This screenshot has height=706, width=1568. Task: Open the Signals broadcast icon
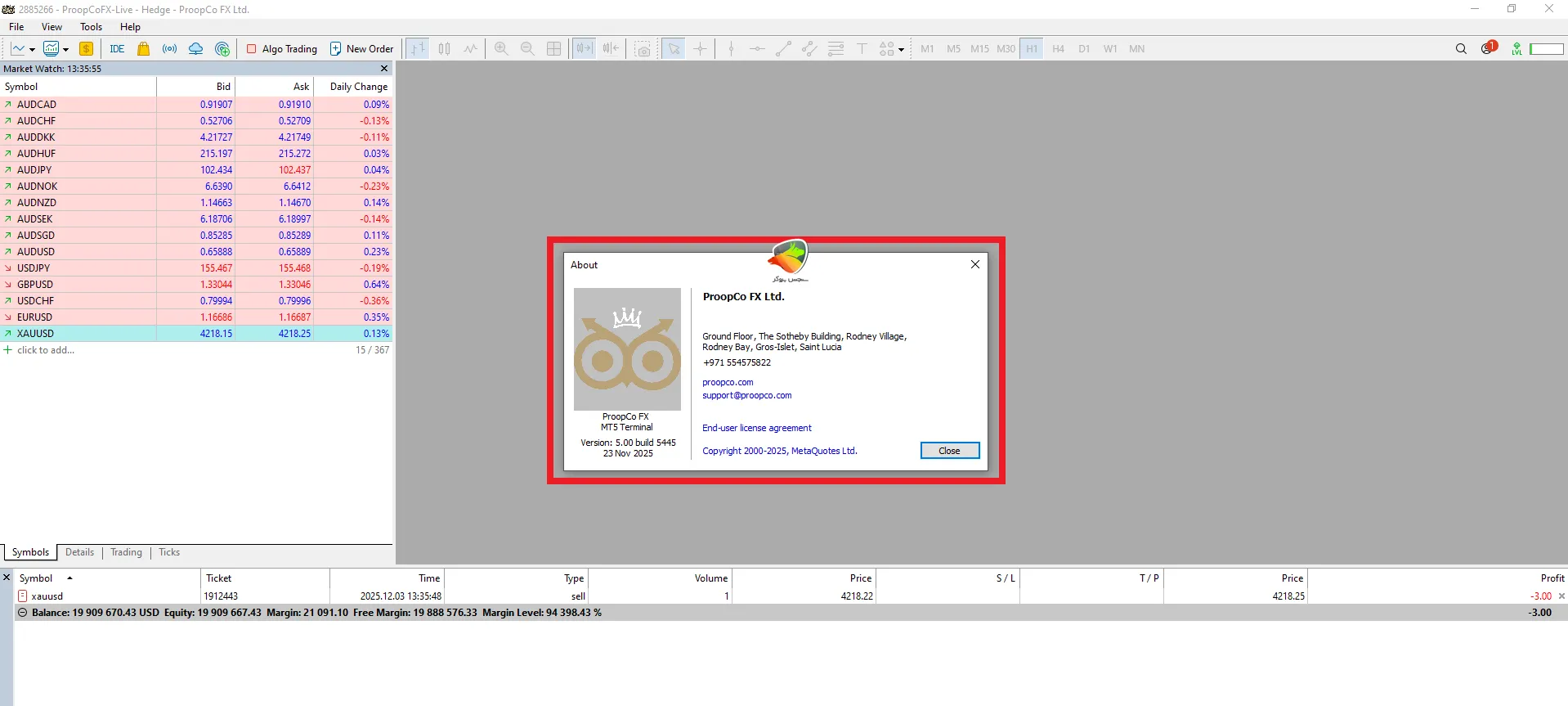pyautogui.click(x=169, y=49)
